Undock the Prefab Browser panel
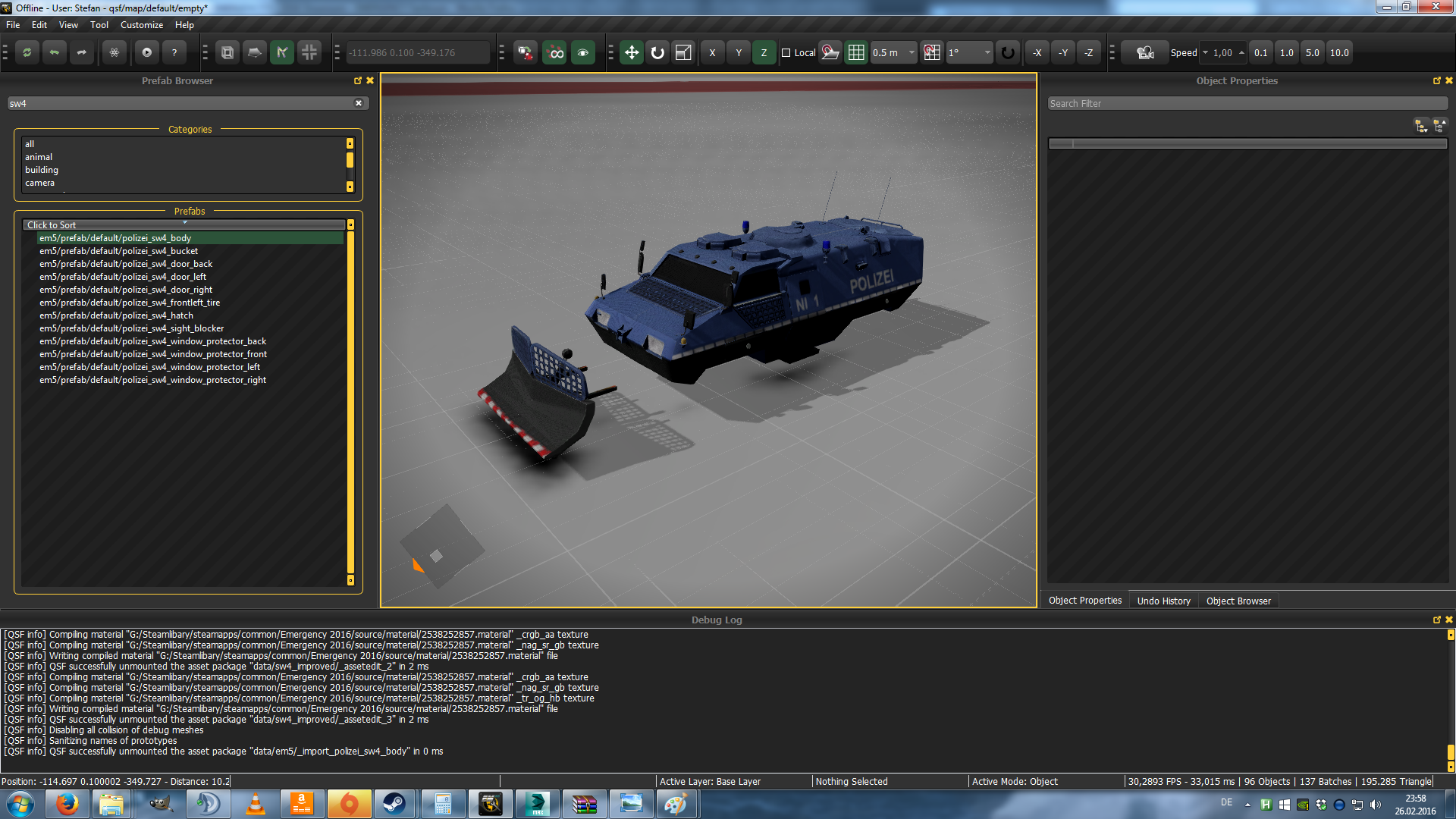Image resolution: width=1456 pixels, height=819 pixels. [358, 80]
